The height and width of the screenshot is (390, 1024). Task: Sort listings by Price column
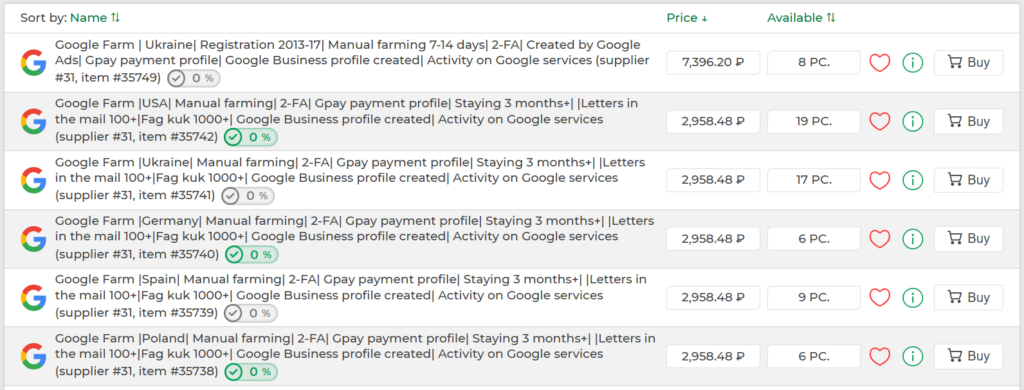click(687, 18)
